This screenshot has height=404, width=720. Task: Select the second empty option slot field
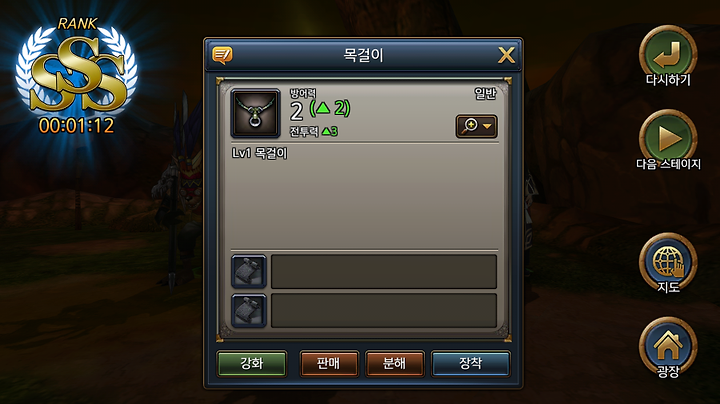pos(384,311)
